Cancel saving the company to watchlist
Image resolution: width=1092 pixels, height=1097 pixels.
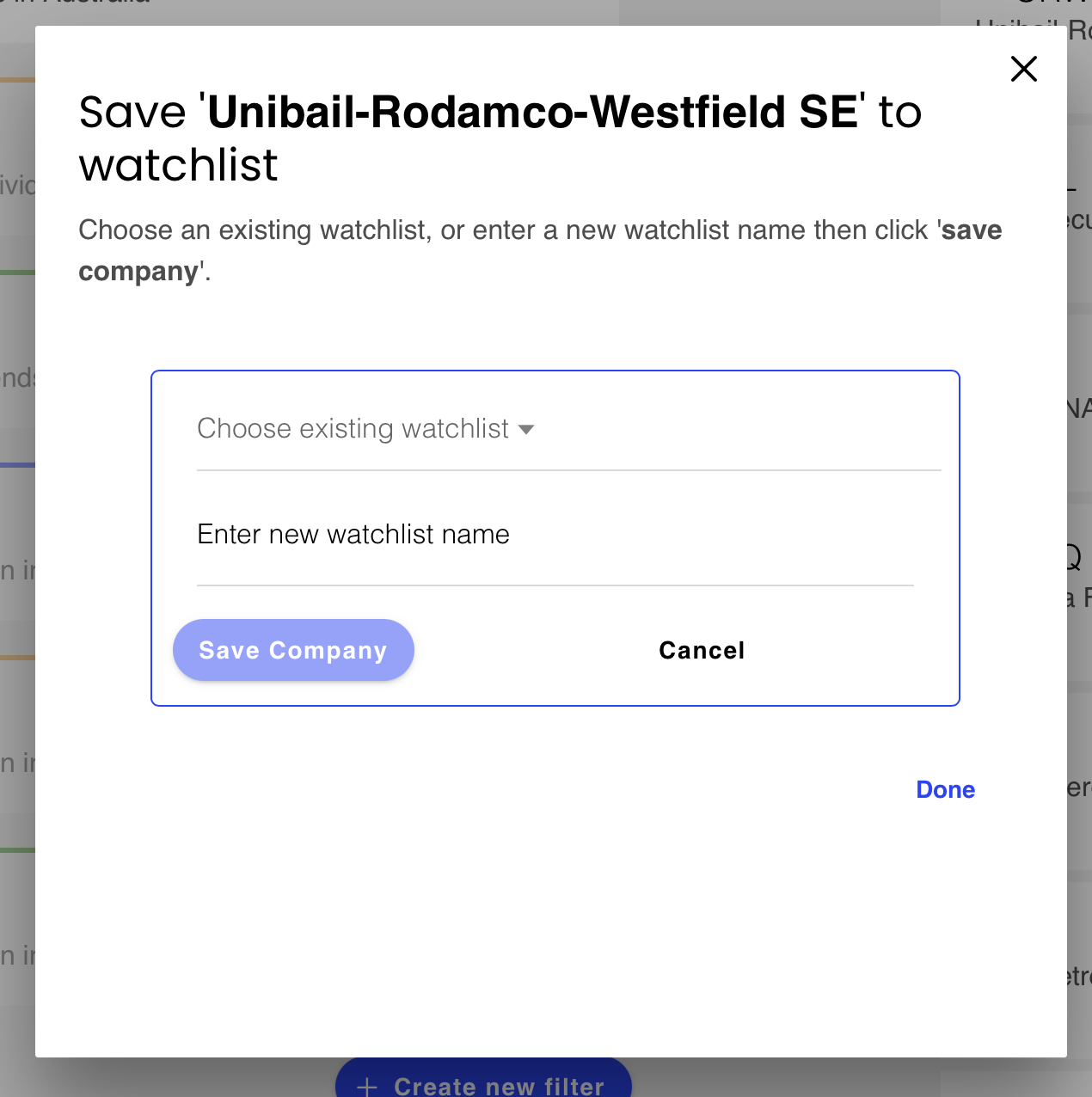pos(702,650)
